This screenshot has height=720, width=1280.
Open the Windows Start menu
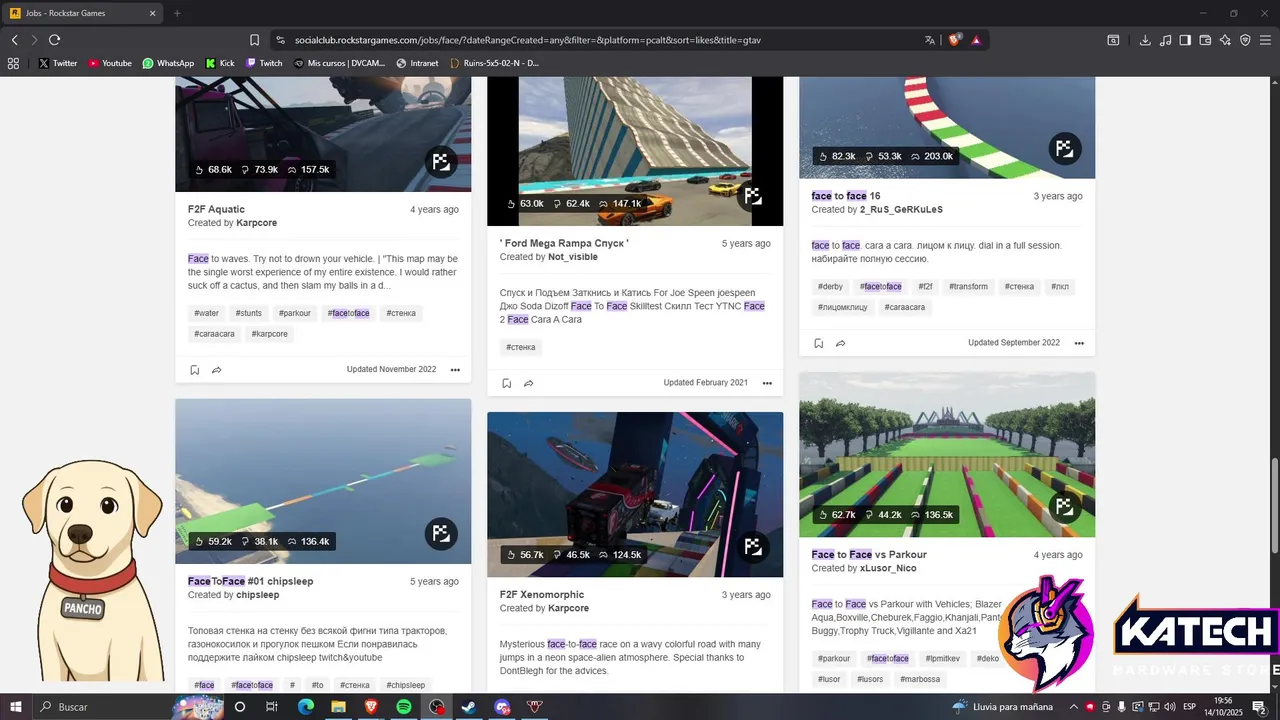(15, 707)
